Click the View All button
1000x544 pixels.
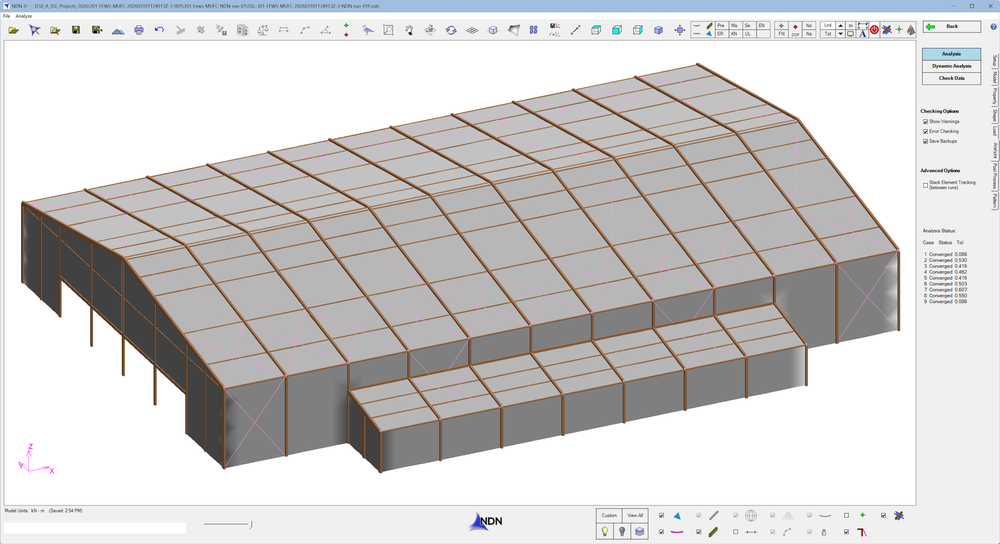635,515
